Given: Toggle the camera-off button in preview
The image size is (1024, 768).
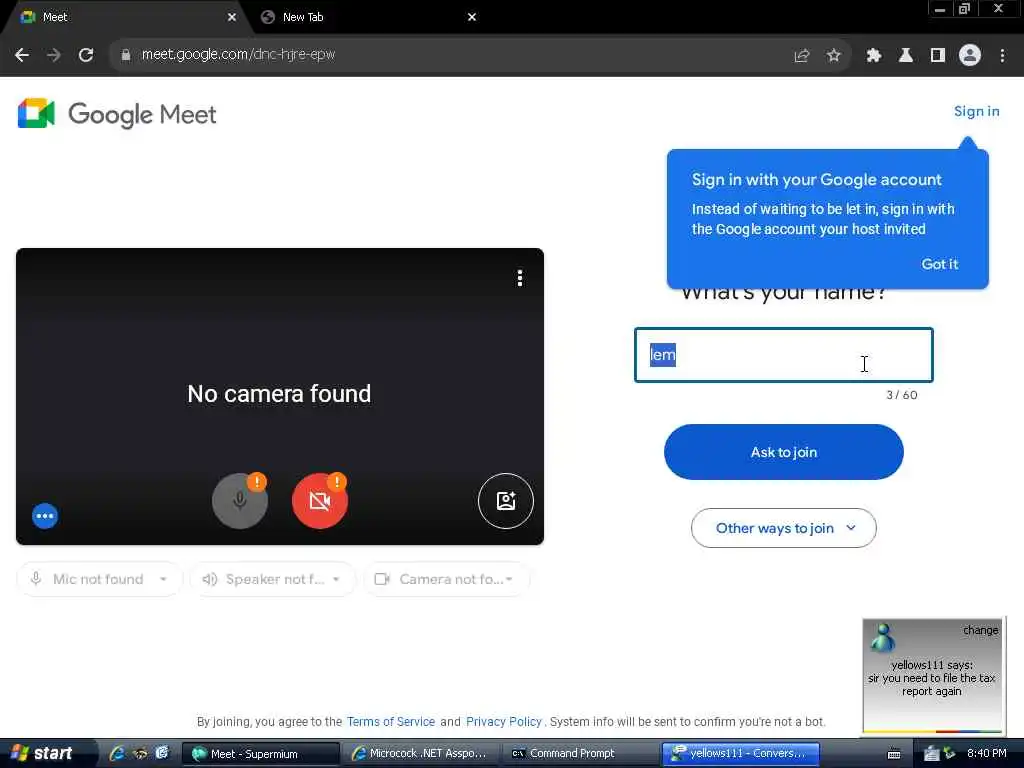Looking at the screenshot, I should (x=319, y=501).
